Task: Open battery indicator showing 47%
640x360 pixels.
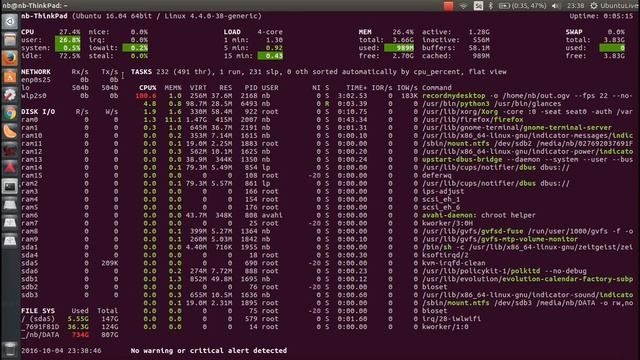Action: (522, 6)
